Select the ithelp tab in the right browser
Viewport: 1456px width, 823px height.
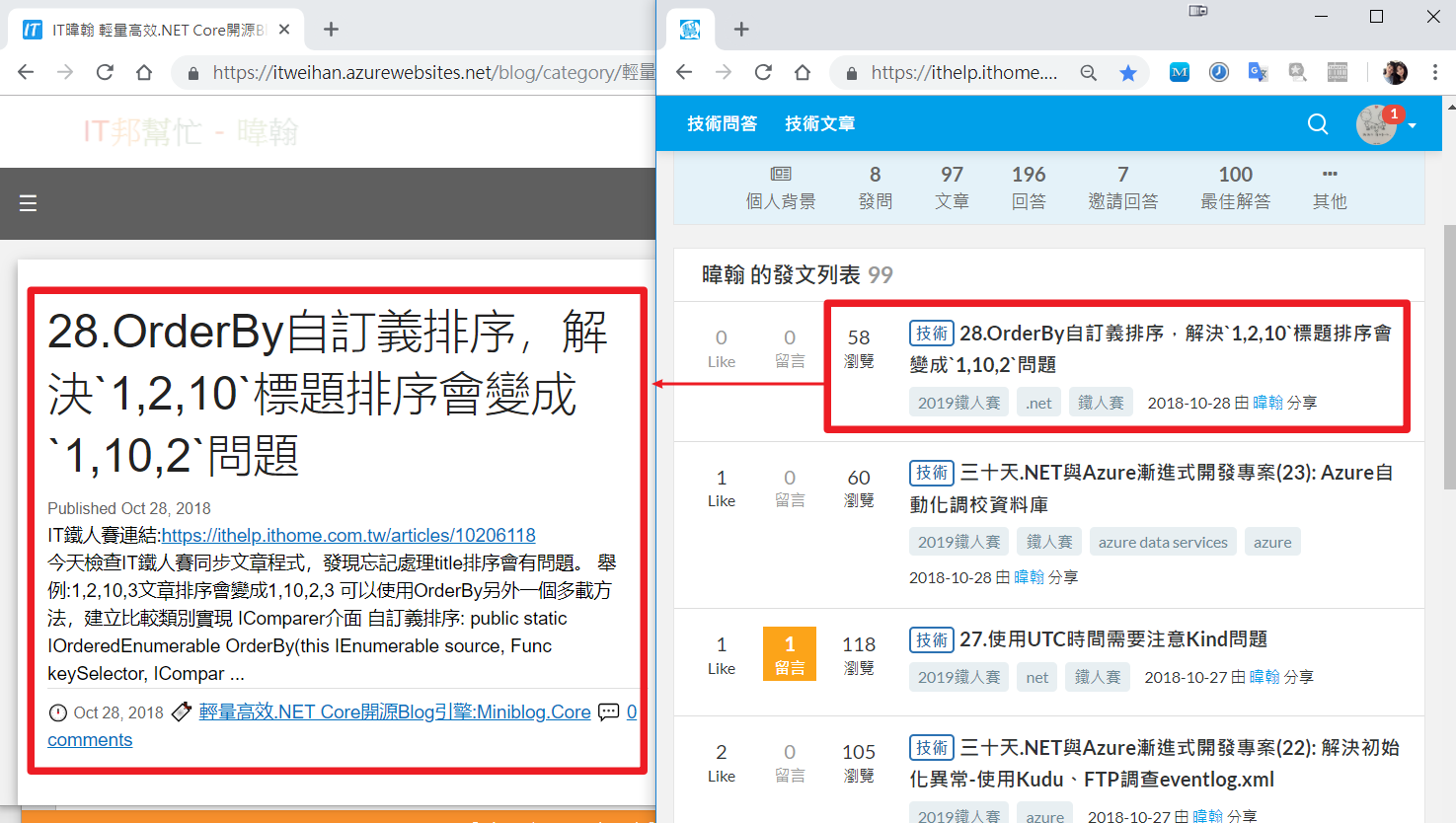coord(690,30)
